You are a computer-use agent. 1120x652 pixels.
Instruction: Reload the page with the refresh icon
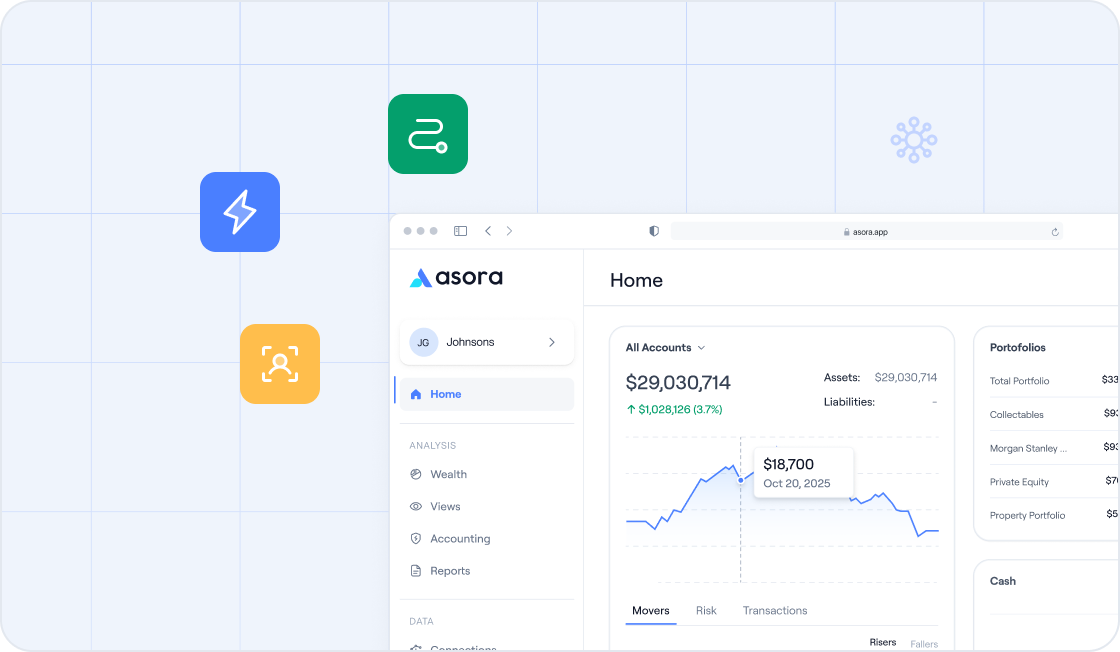tap(1054, 231)
